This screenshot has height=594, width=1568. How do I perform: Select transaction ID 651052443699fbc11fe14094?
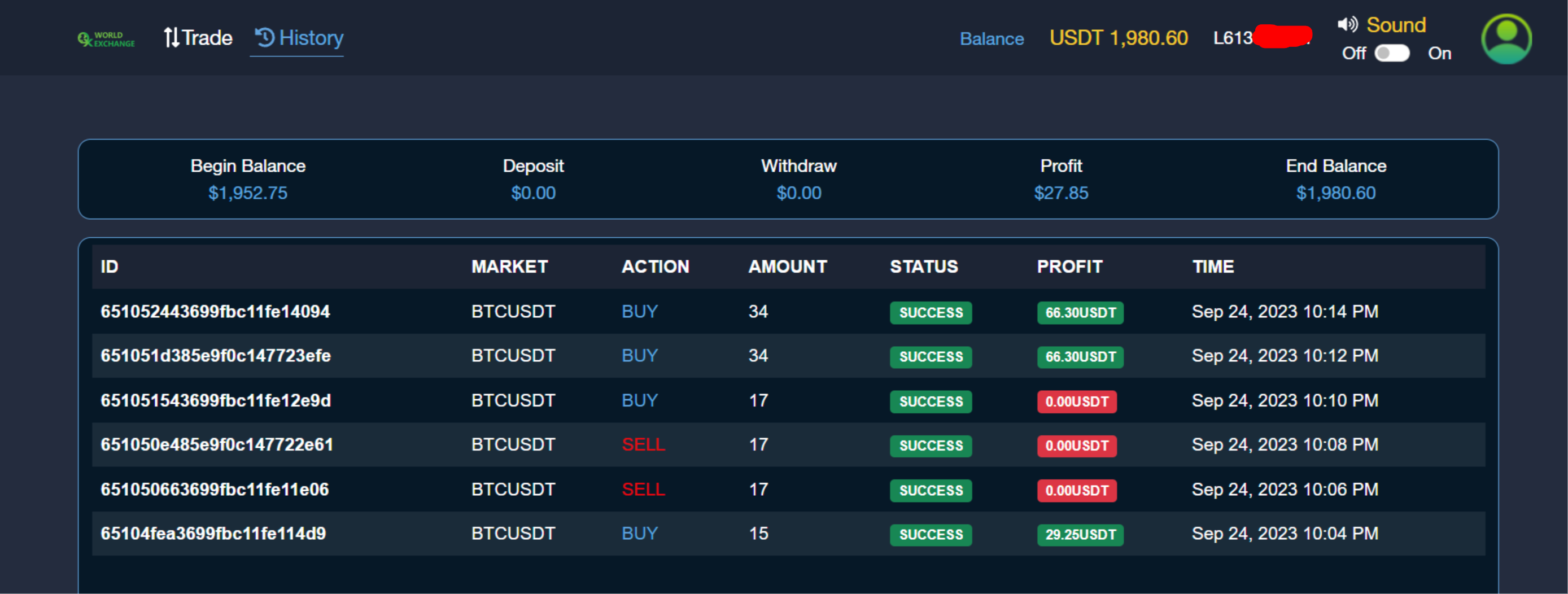pyautogui.click(x=215, y=312)
